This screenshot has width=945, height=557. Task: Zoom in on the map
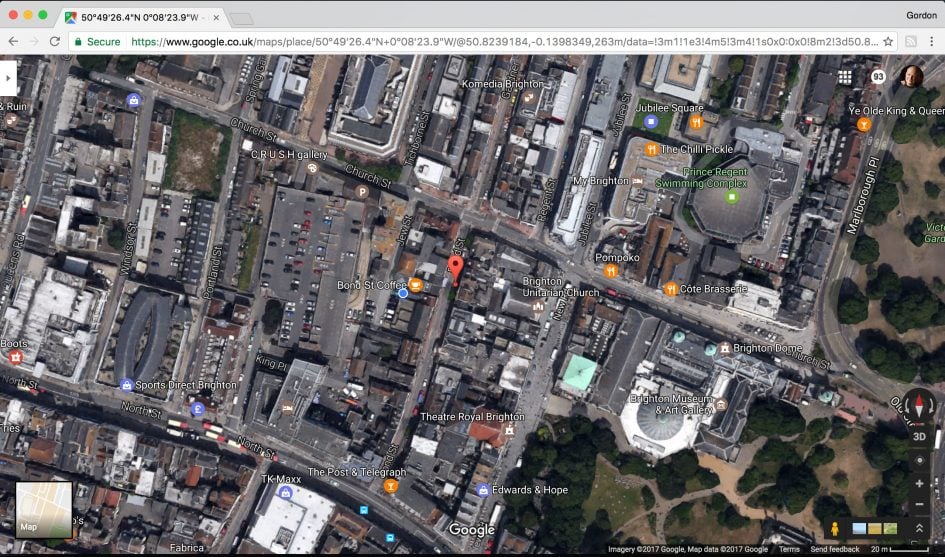(919, 483)
